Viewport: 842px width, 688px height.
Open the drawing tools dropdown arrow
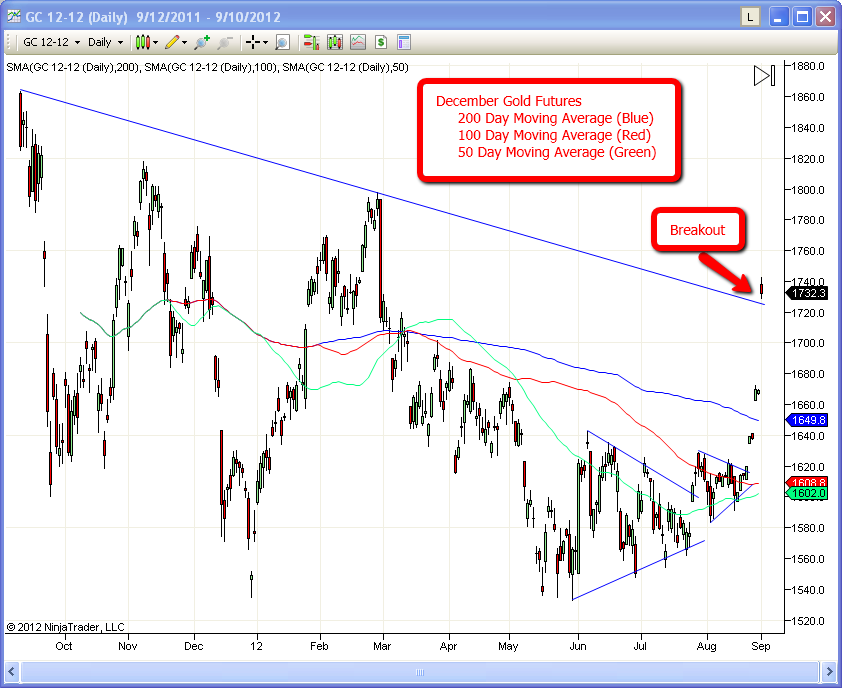click(186, 42)
